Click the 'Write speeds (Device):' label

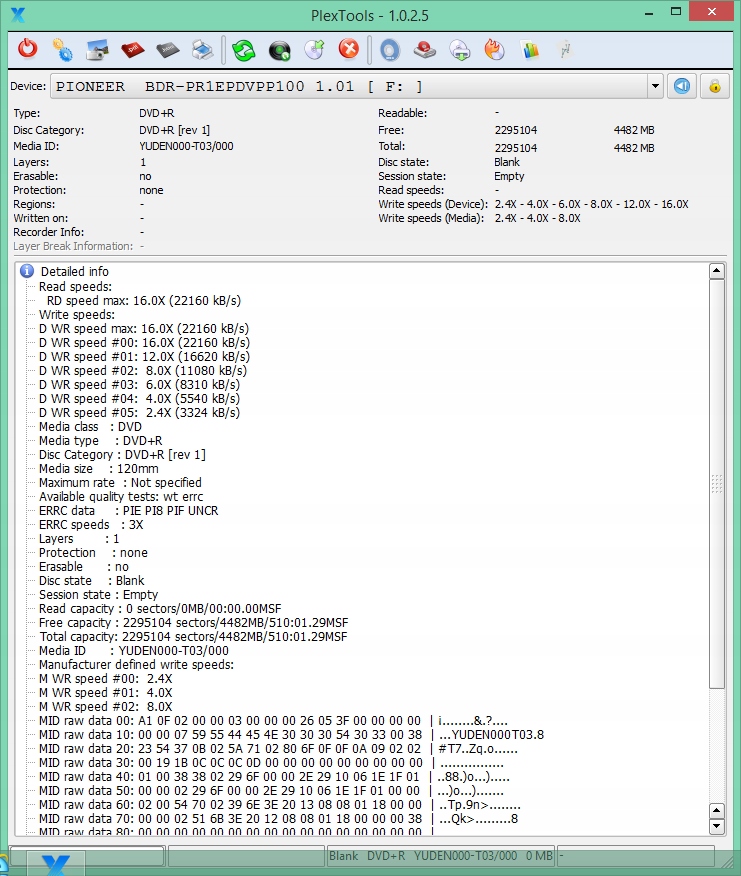point(433,204)
